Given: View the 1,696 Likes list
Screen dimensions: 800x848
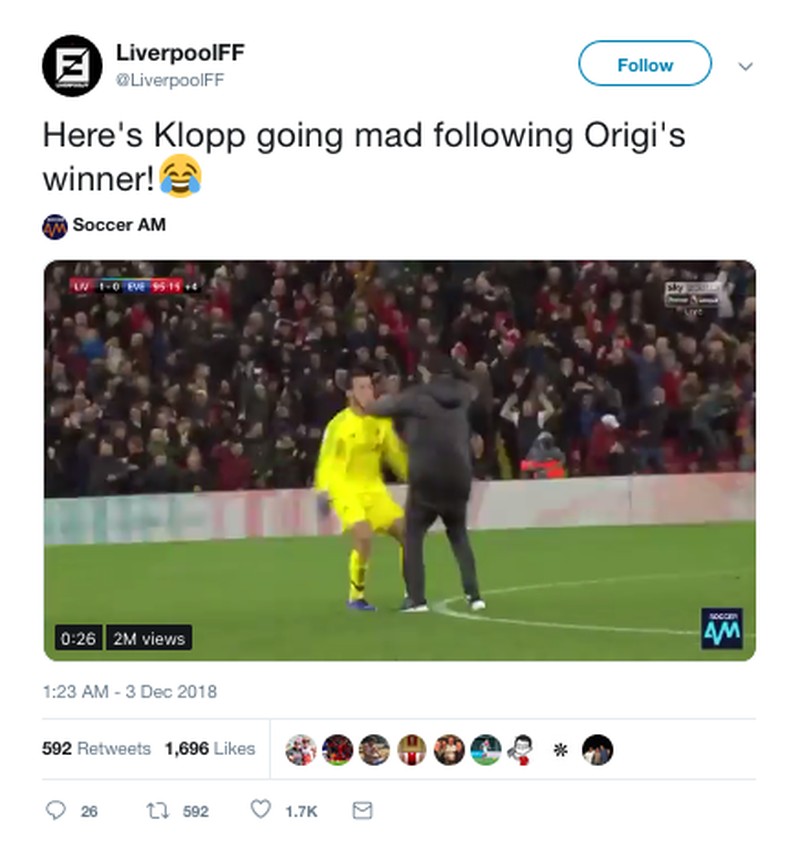Looking at the screenshot, I should click(210, 748).
